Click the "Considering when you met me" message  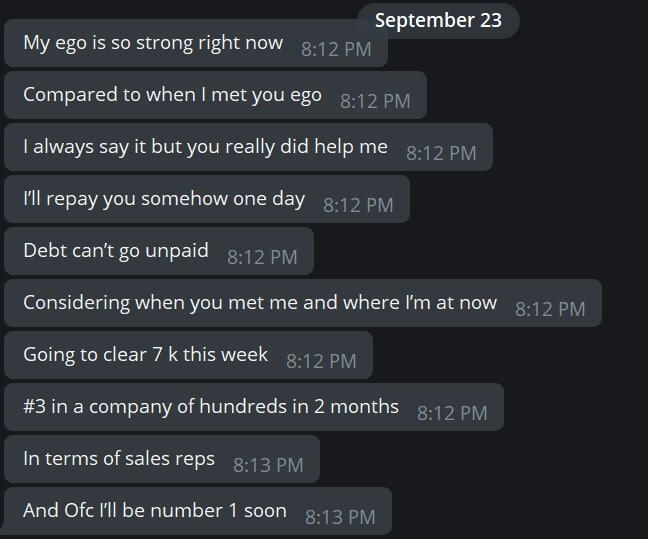259,303
